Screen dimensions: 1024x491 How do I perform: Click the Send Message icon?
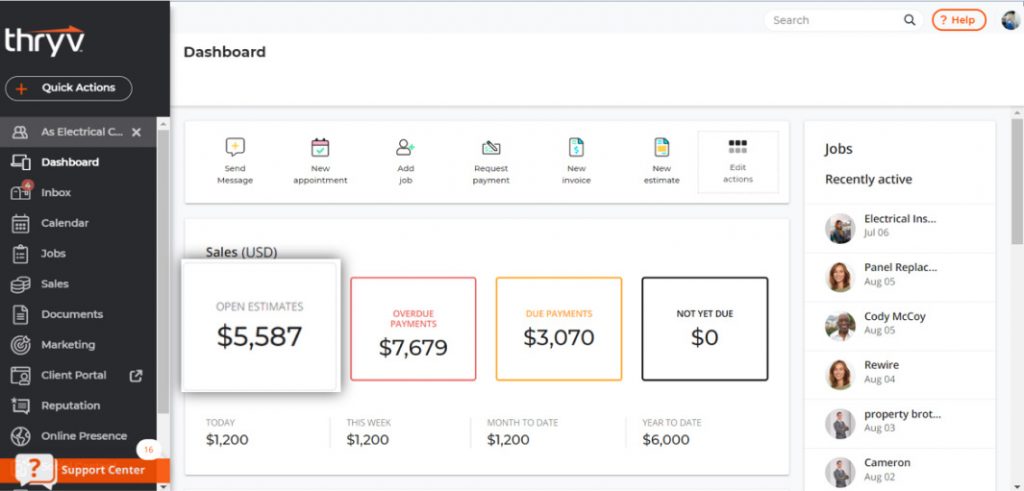[x=235, y=148]
